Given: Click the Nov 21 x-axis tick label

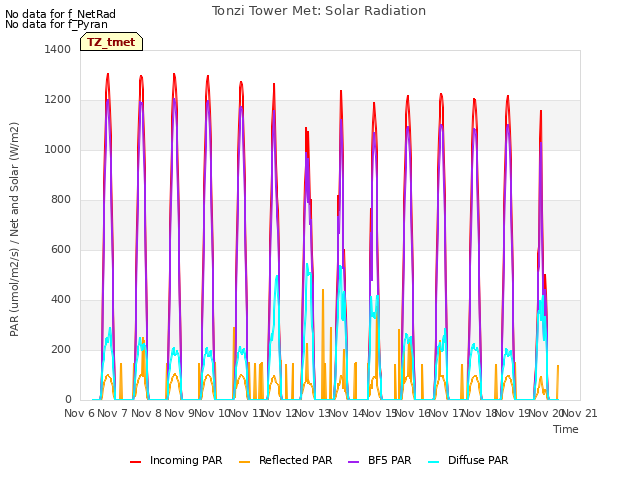Looking at the screenshot, I should coord(580,413).
